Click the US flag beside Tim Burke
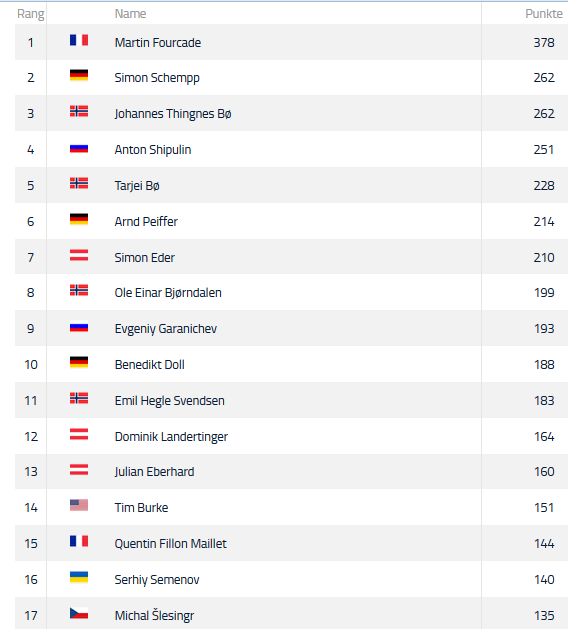Viewport: 568px width, 629px height. (79, 505)
